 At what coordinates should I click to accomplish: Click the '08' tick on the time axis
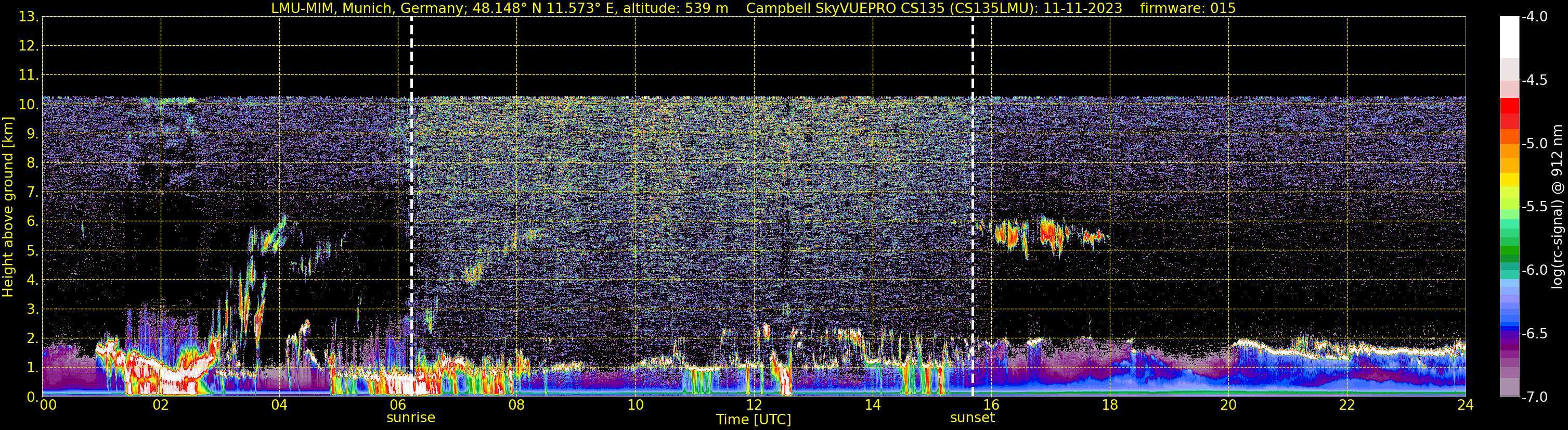[x=516, y=405]
